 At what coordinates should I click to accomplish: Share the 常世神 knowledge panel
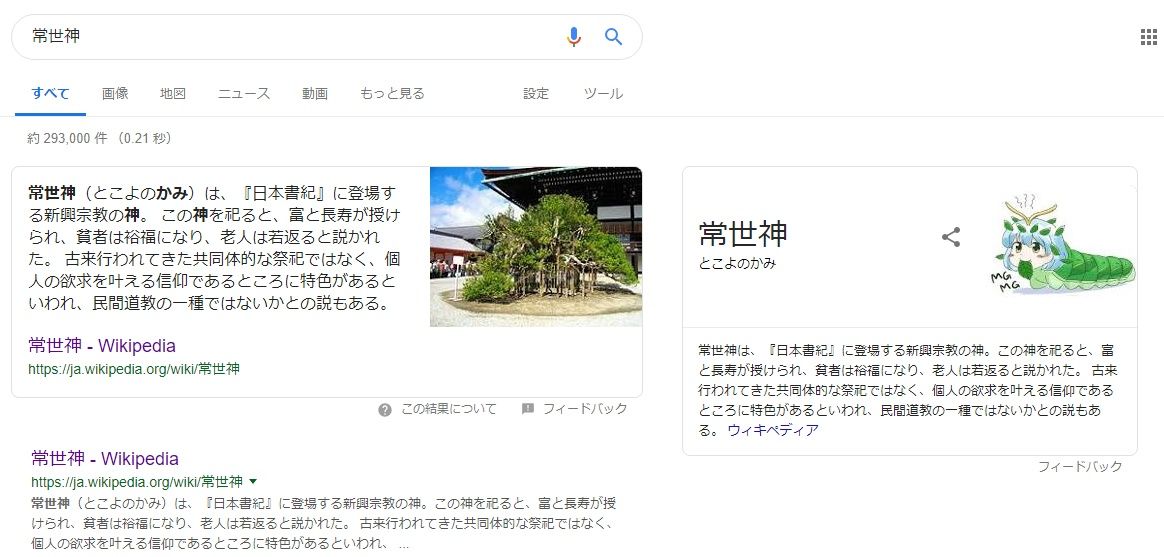click(951, 238)
